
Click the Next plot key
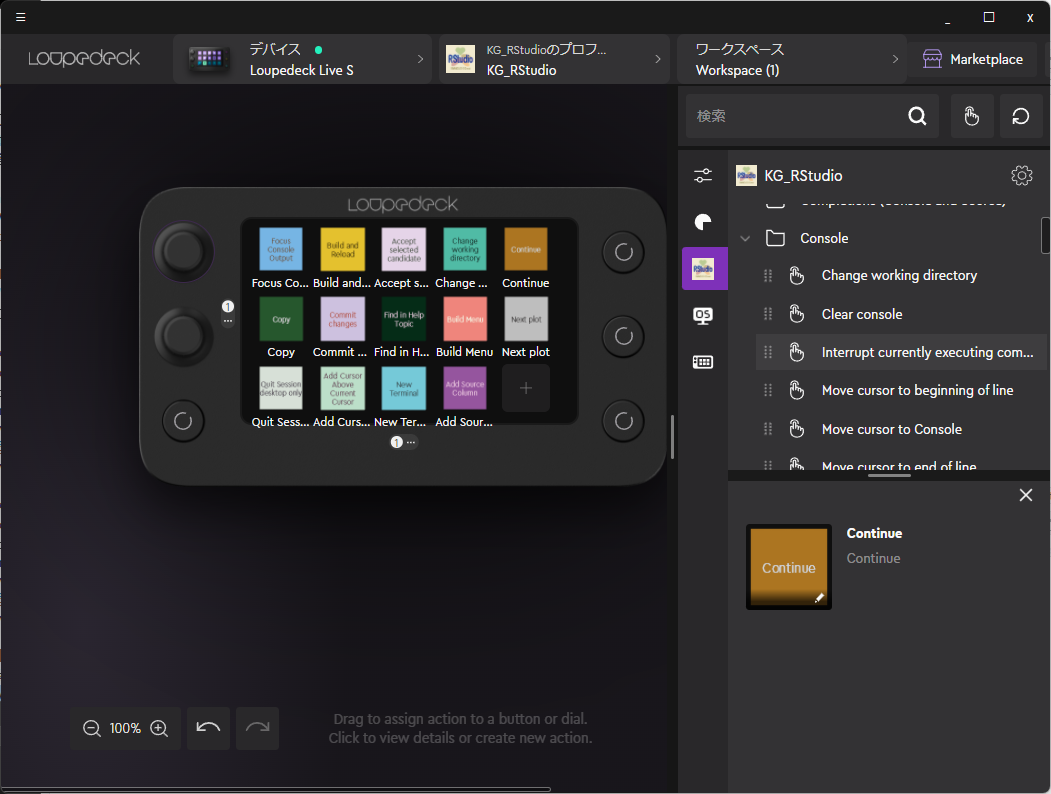click(526, 319)
